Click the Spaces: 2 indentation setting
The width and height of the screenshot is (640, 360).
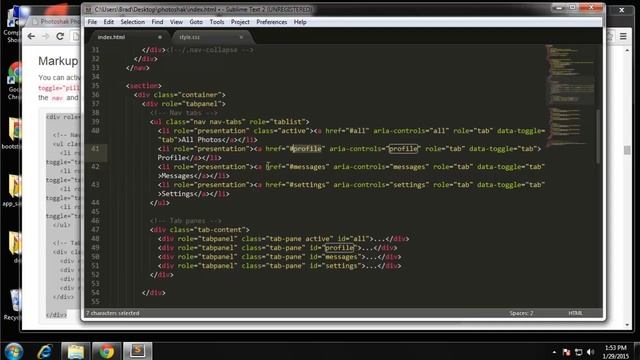click(521, 313)
